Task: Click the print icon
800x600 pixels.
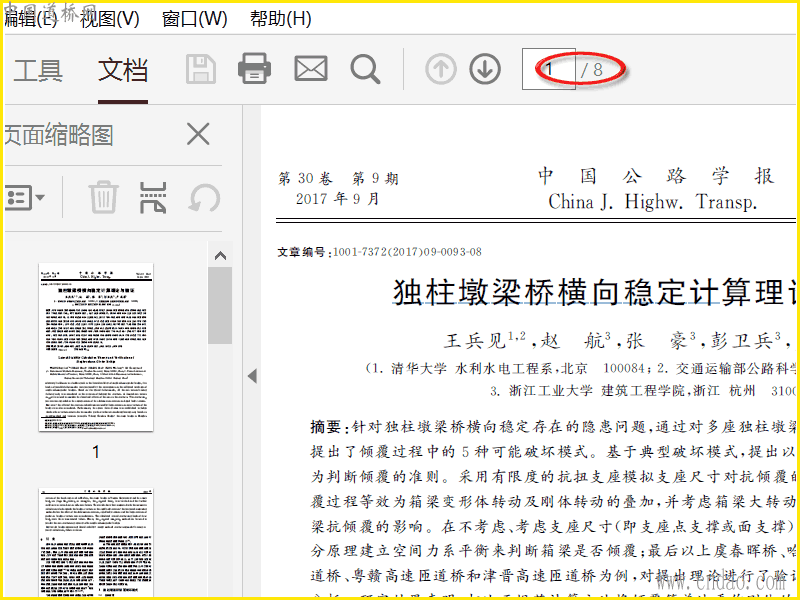Action: 254,68
